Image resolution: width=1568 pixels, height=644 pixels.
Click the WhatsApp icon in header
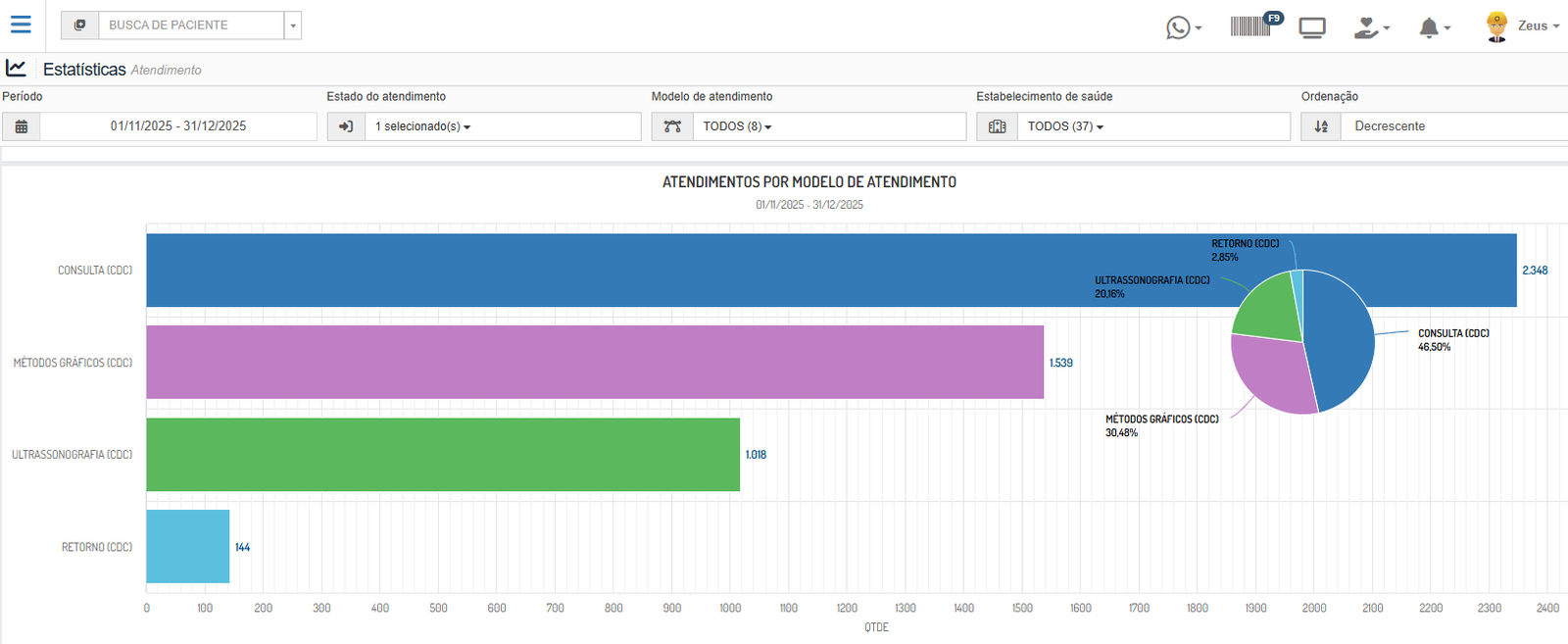pyautogui.click(x=1179, y=27)
